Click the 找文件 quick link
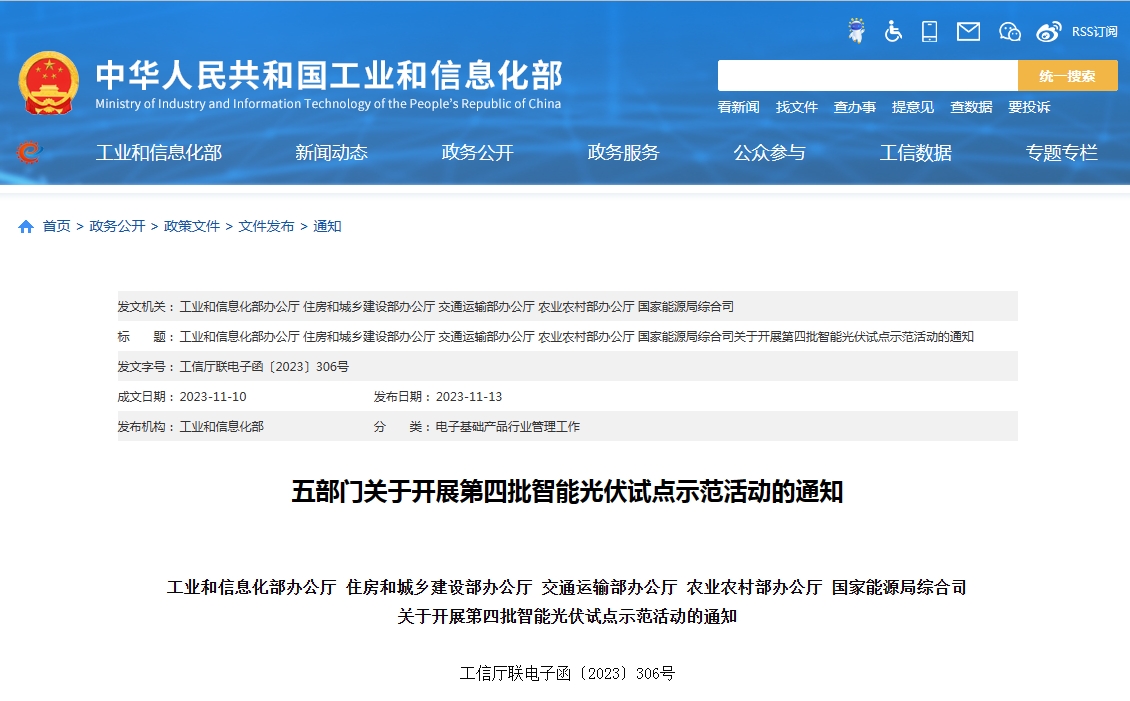 (796, 107)
